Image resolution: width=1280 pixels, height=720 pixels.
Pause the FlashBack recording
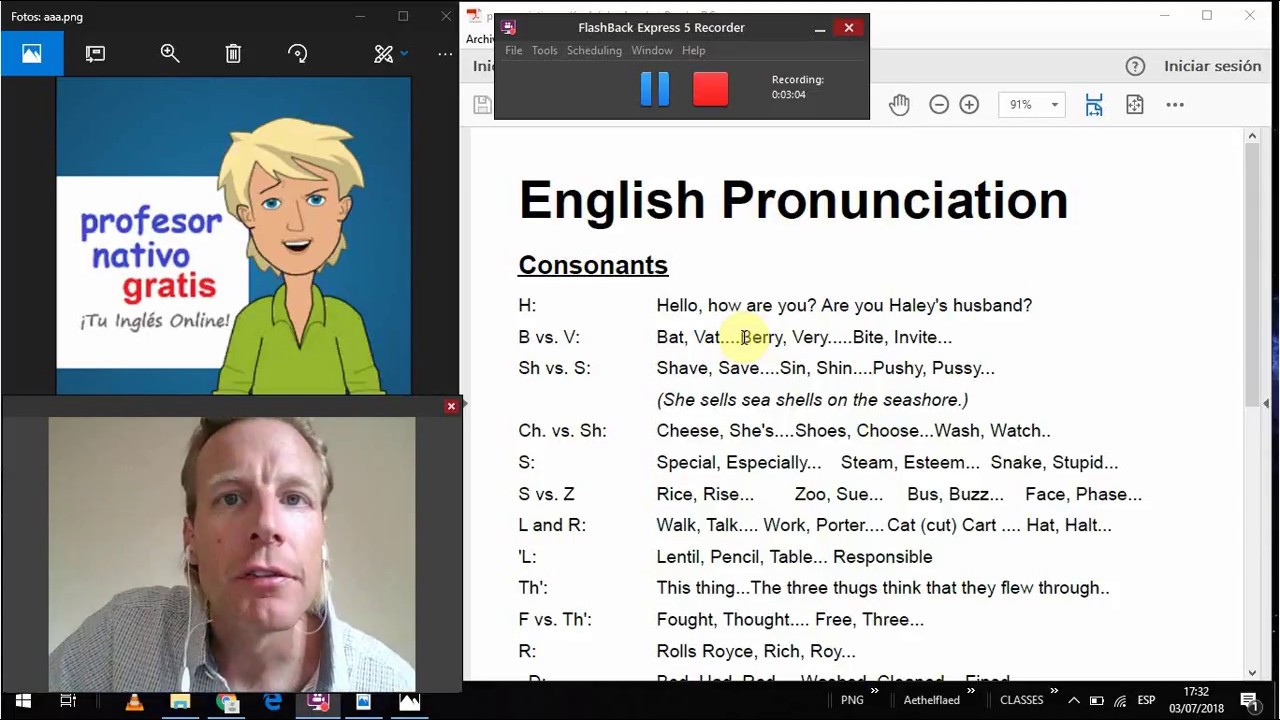tap(655, 89)
